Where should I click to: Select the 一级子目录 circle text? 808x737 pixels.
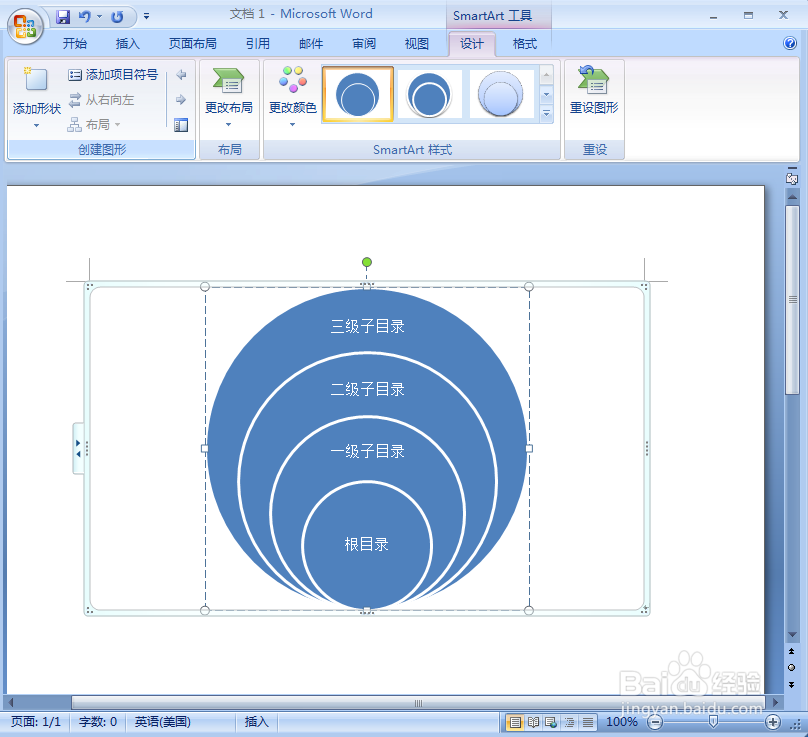pyautogui.click(x=367, y=451)
